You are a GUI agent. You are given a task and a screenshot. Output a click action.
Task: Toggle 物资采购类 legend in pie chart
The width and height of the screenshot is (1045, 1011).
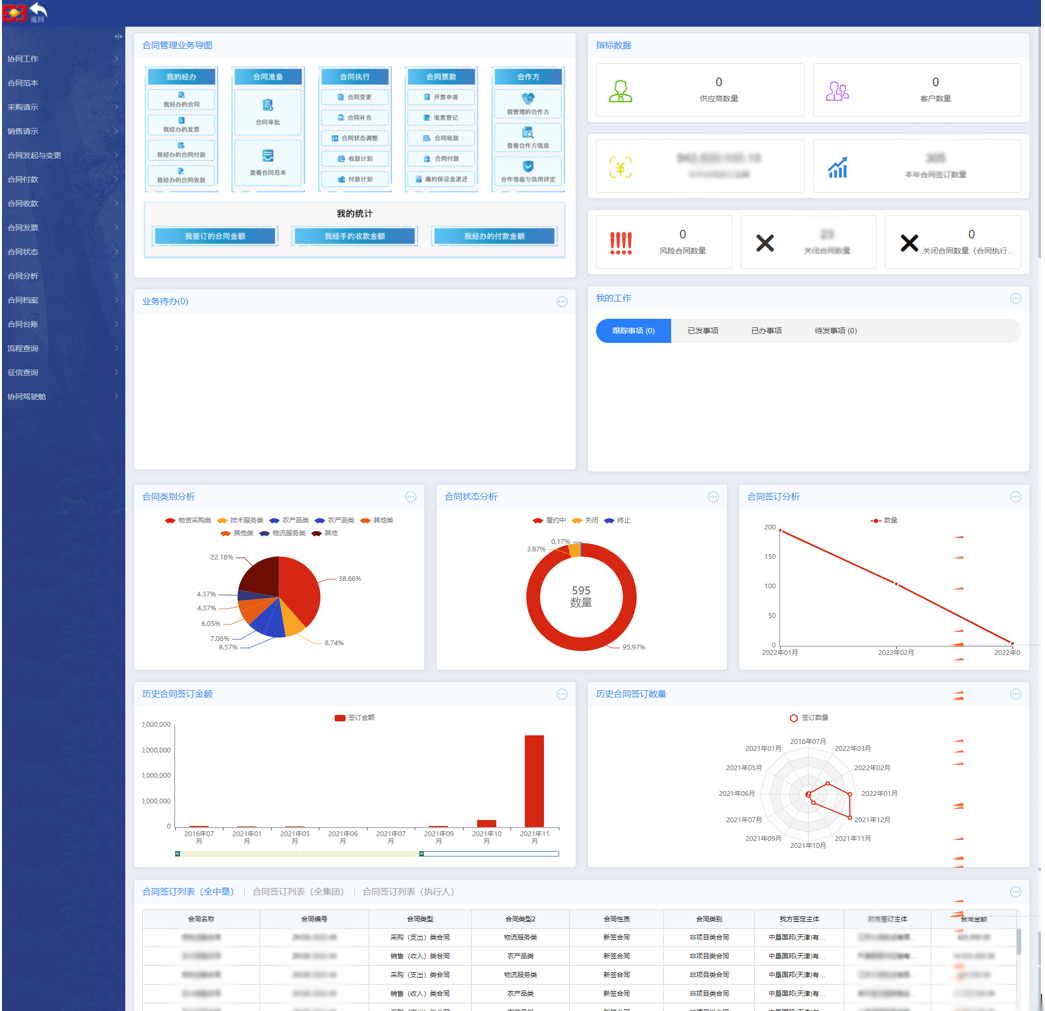click(188, 520)
